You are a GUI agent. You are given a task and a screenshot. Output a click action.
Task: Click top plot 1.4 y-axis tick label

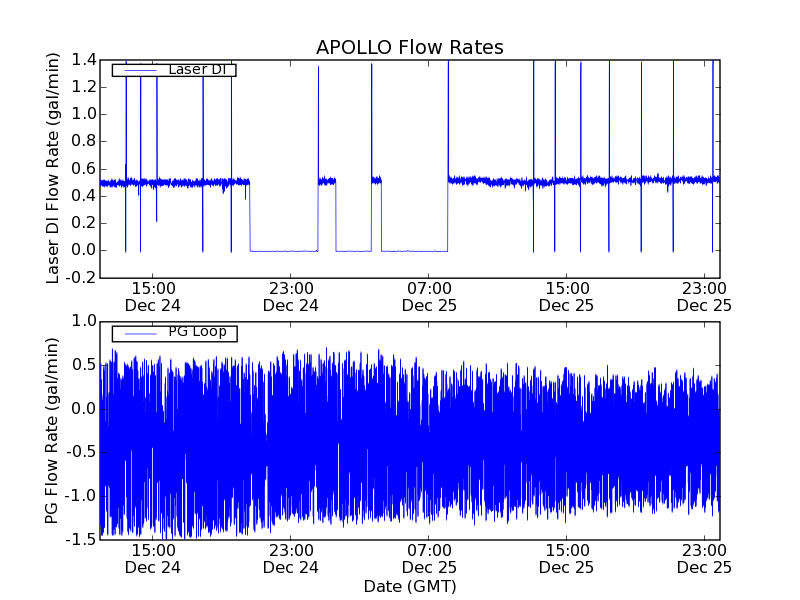[84, 60]
